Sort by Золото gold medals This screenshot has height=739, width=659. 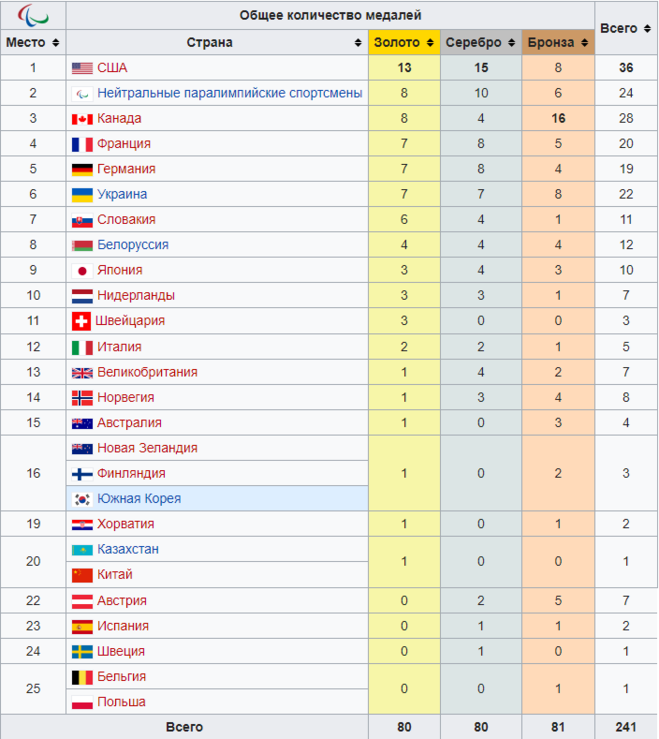pos(430,43)
